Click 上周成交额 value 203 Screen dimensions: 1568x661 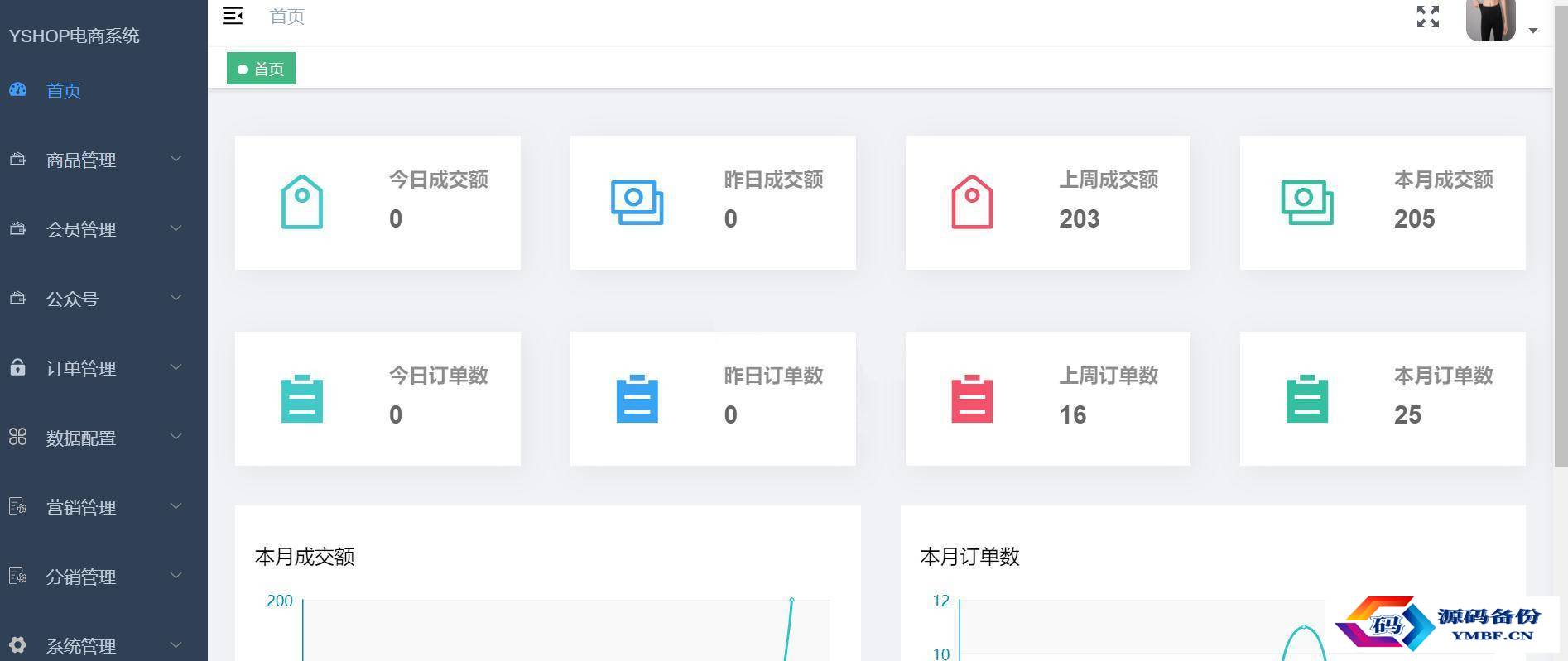[1080, 219]
